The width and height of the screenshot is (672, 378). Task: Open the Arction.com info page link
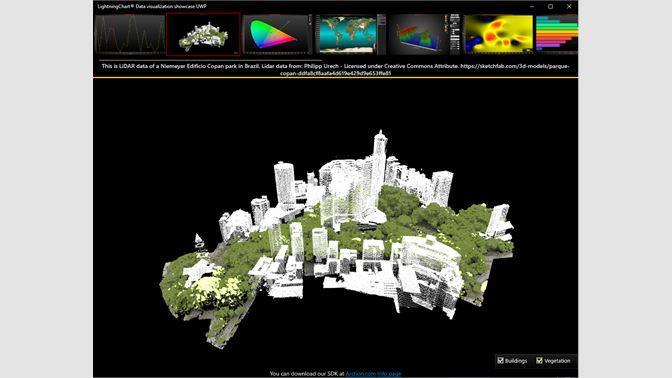pos(373,374)
